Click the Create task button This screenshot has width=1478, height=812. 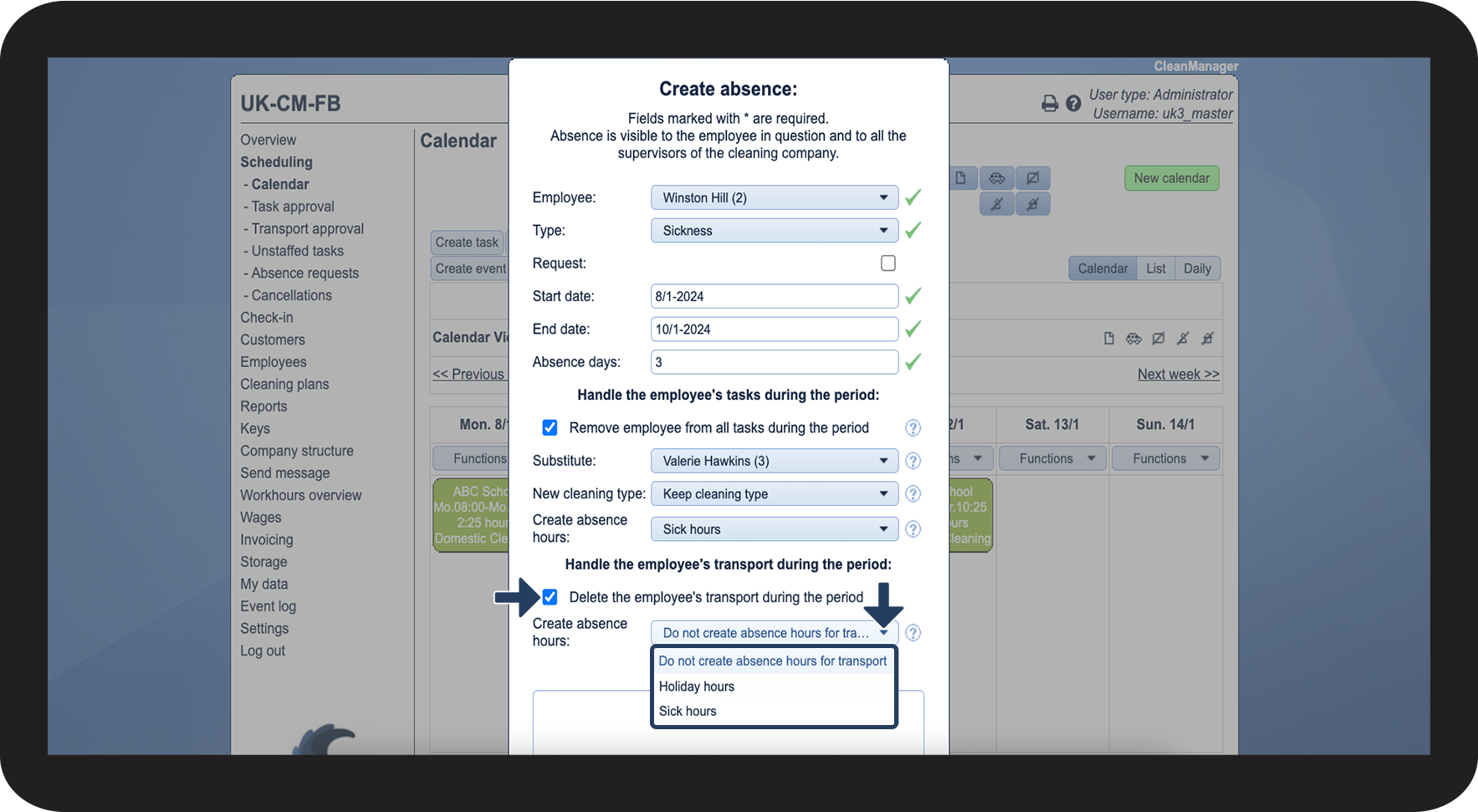[x=467, y=243]
